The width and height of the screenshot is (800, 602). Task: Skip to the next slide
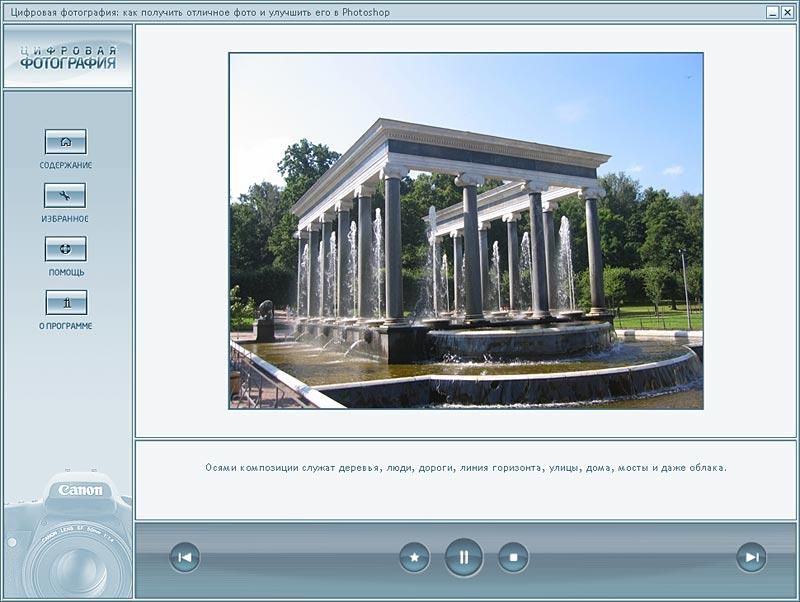pos(751,557)
